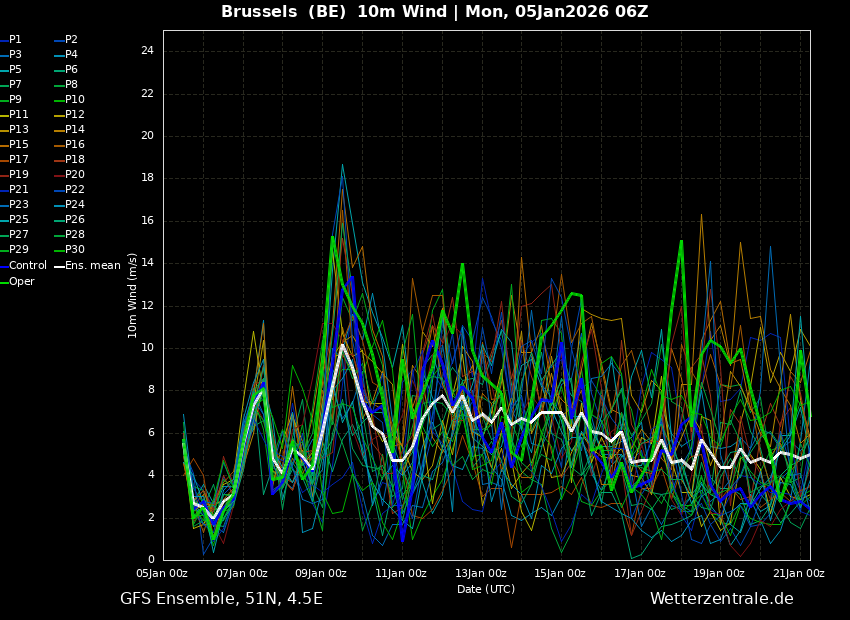Click the 21Jan 00z date tick
Viewport: 850px width, 620px height.
click(799, 573)
